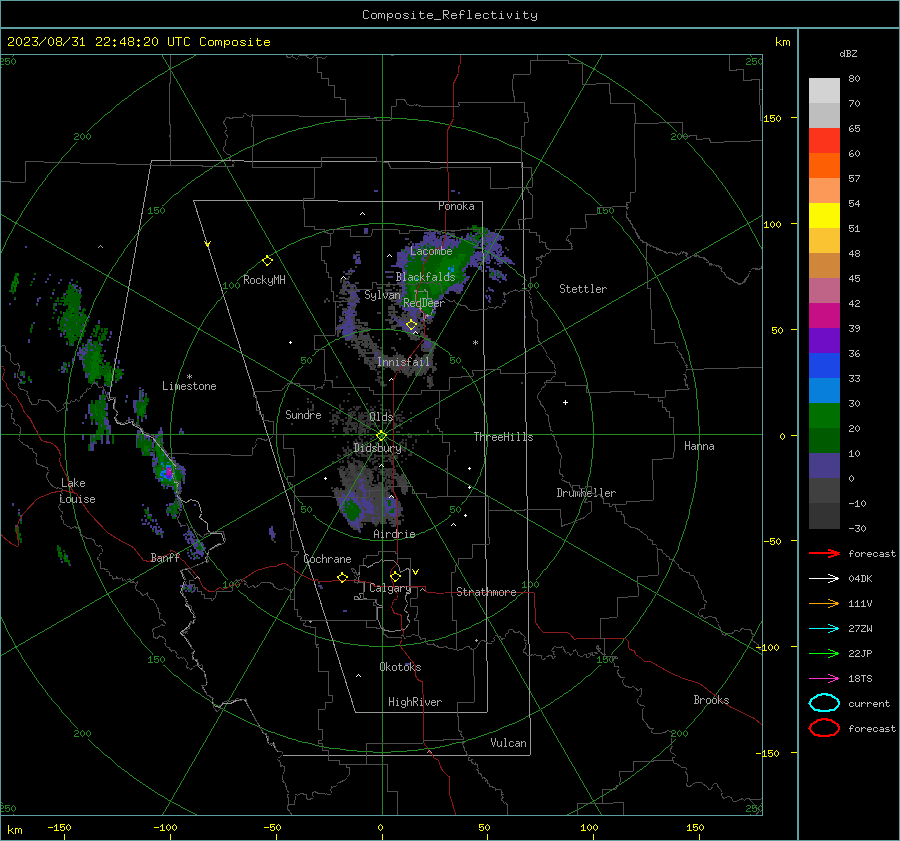Select the magenta 18TS arrow in legend
The image size is (900, 841).
824,679
